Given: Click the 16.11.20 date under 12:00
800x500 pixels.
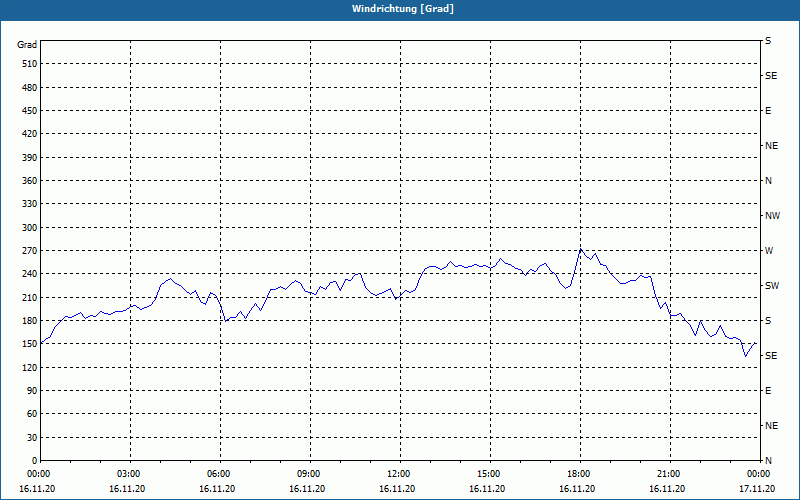Looking at the screenshot, I should pyautogui.click(x=397, y=489).
